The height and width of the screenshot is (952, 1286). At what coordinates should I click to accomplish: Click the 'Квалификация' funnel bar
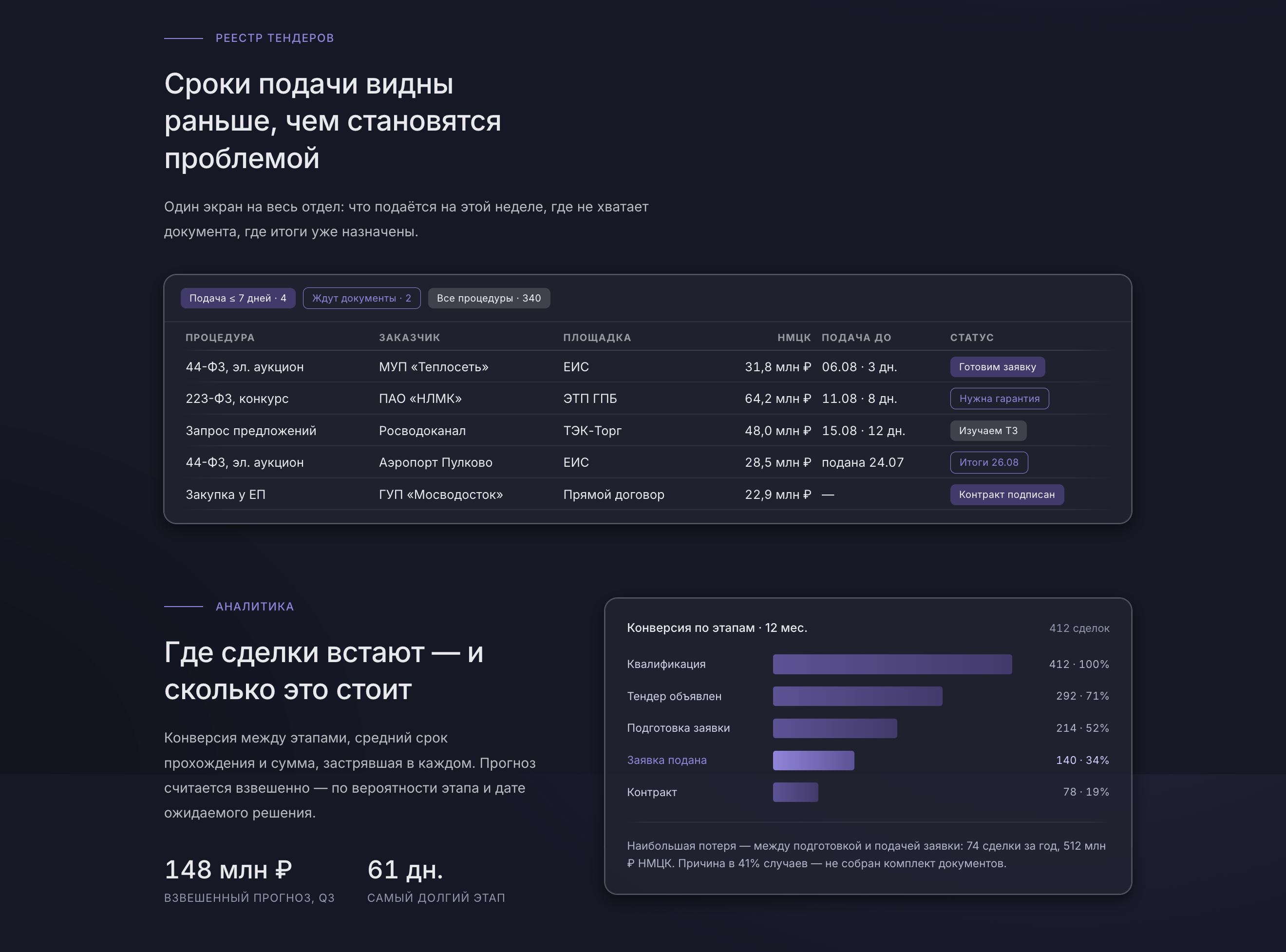(892, 664)
